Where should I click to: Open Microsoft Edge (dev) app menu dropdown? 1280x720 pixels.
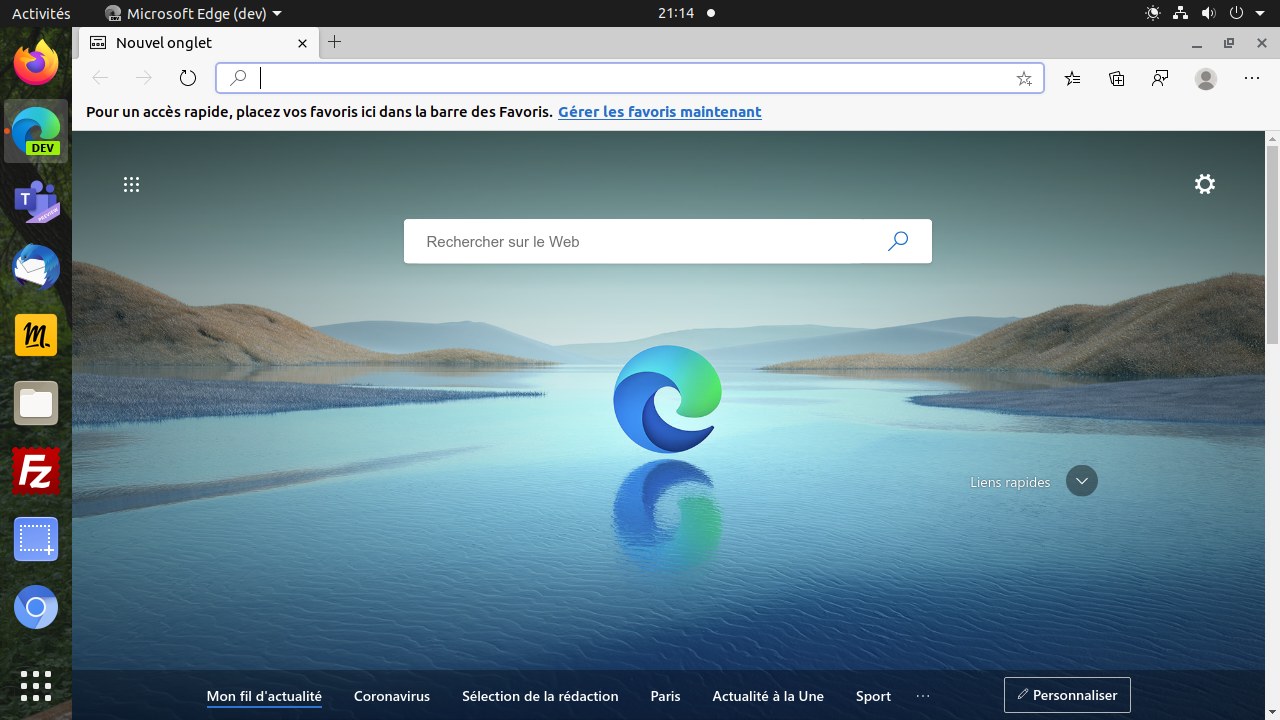click(x=193, y=13)
